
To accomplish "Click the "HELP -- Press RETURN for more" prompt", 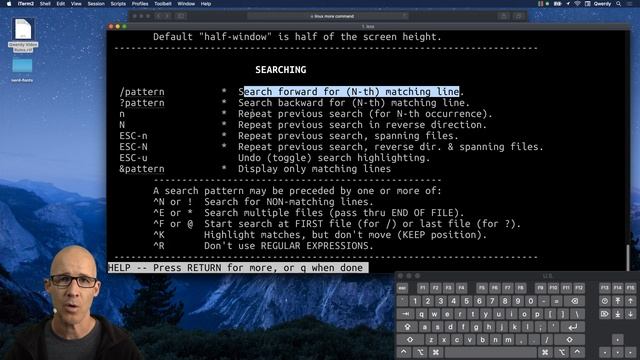I will tap(238, 268).
